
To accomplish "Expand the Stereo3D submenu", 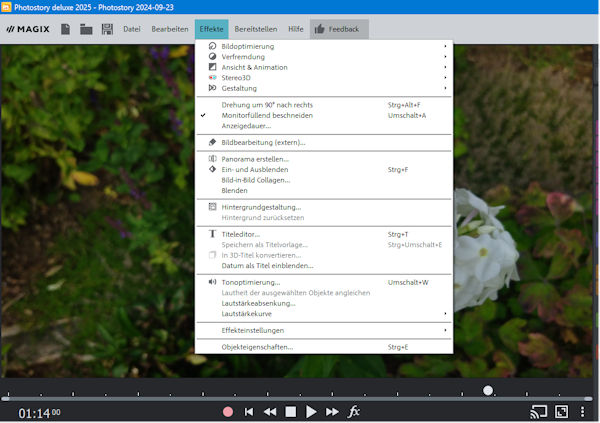I will [x=324, y=78].
